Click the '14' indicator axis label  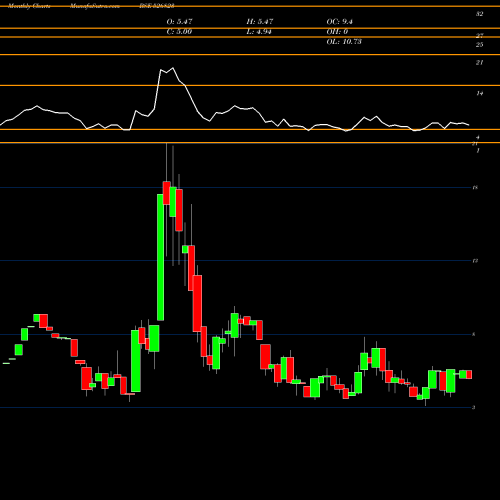(x=479, y=94)
